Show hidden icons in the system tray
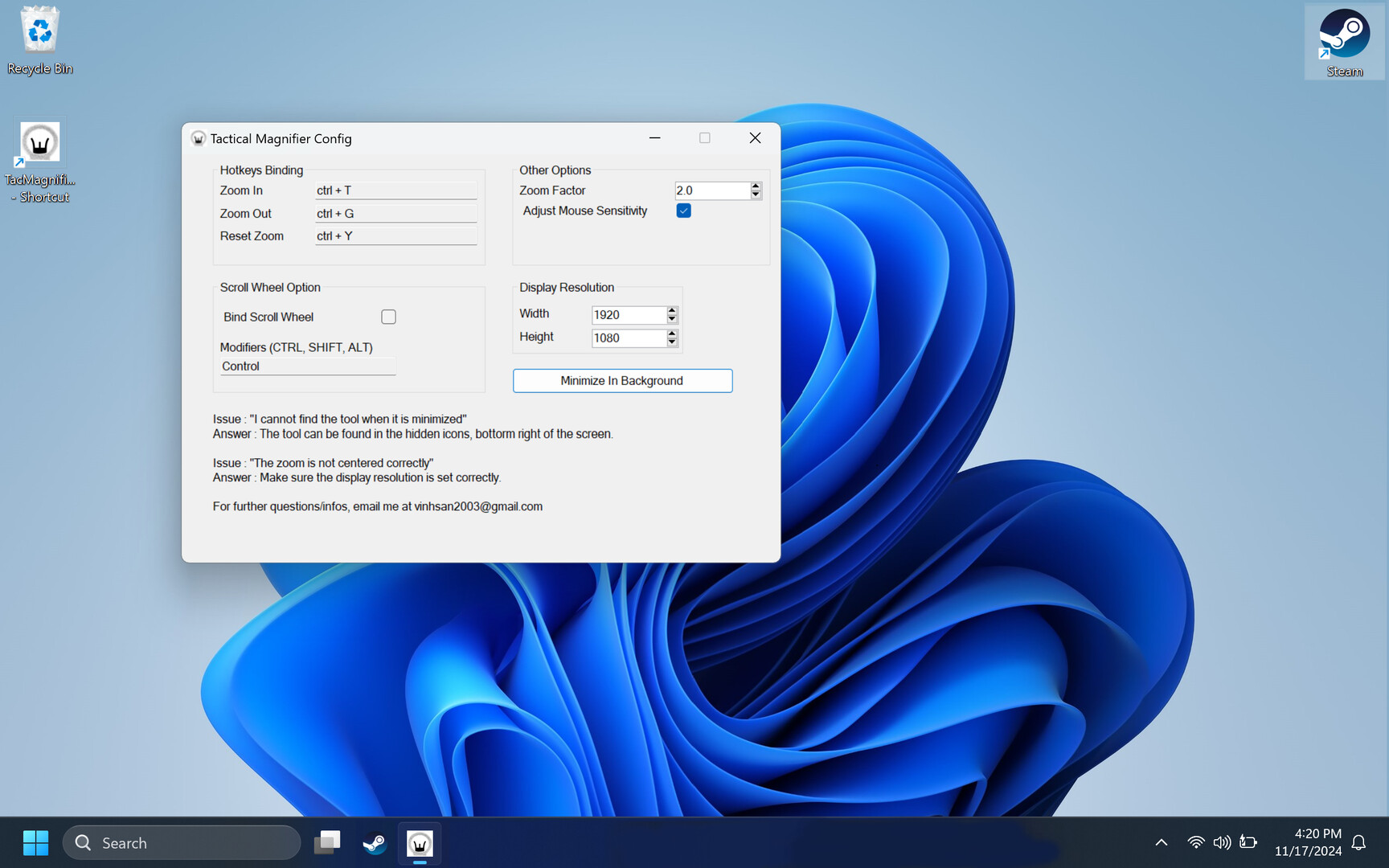Image resolution: width=1389 pixels, height=868 pixels. tap(1161, 842)
